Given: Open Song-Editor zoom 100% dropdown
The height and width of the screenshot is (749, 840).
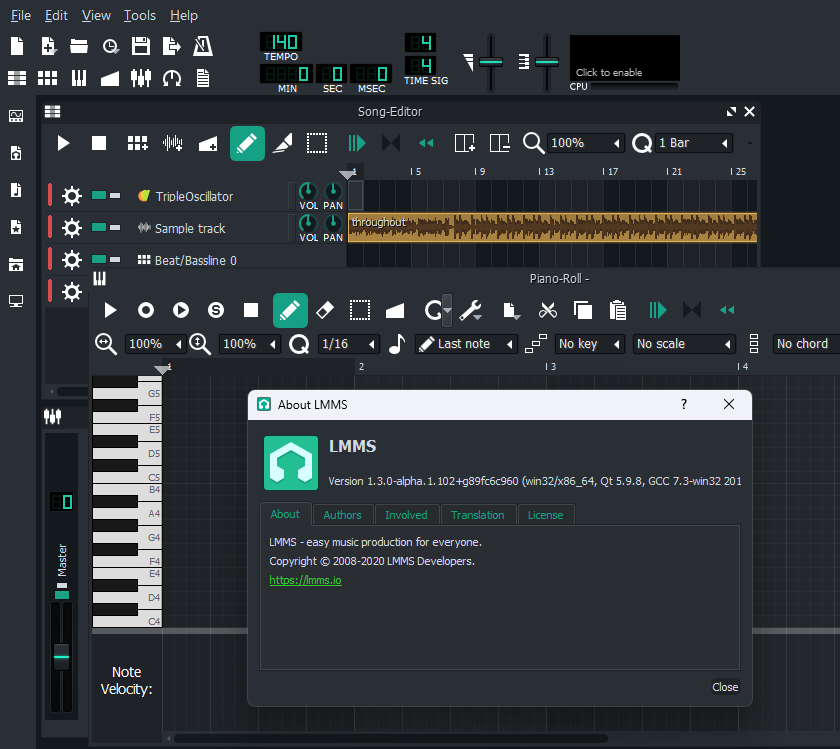Looking at the screenshot, I should tap(586, 143).
